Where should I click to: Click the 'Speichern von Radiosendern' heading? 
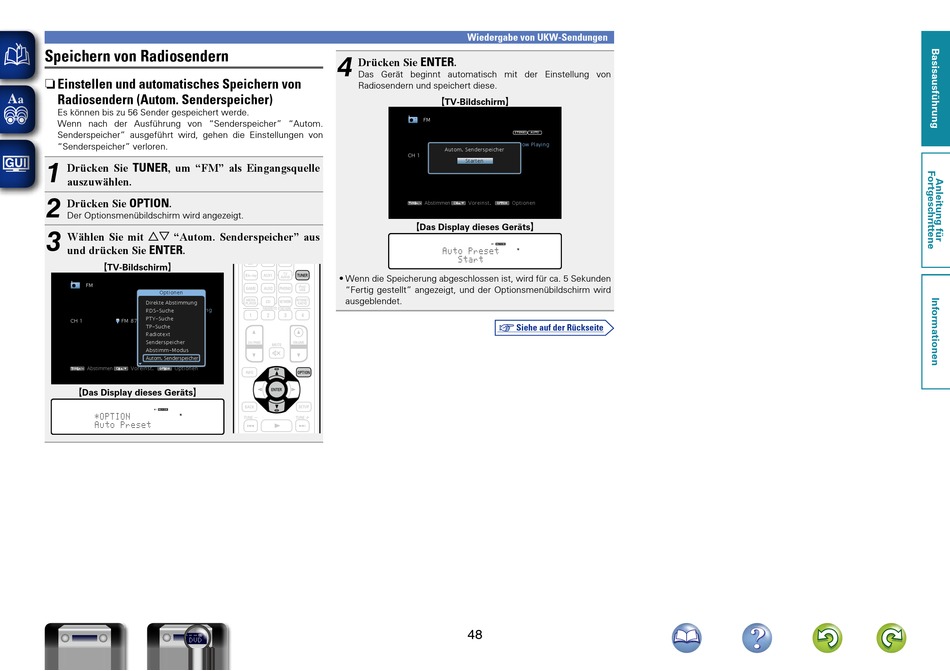[137, 56]
